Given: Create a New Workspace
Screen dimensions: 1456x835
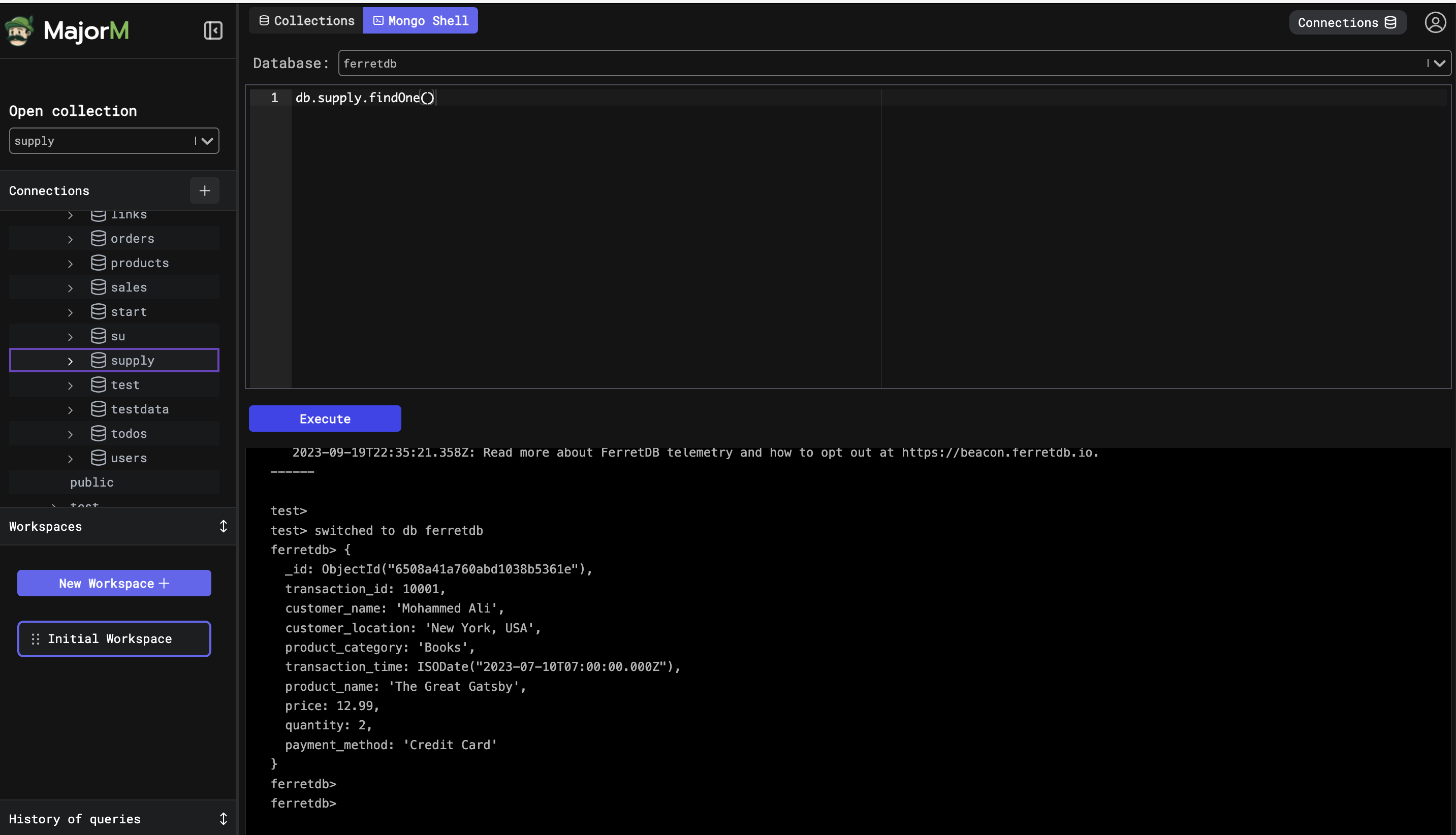Looking at the screenshot, I should click(x=114, y=583).
